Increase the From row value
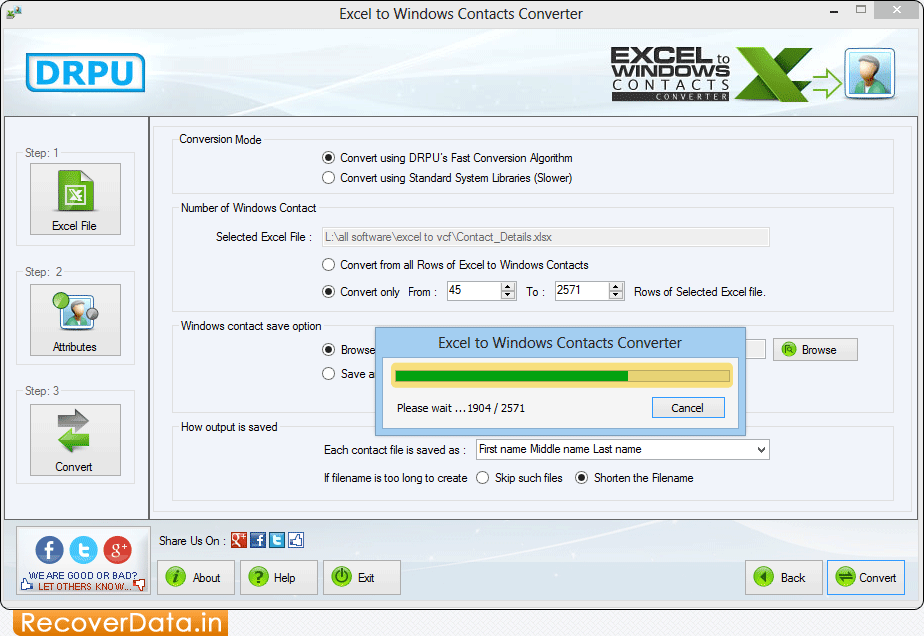Screen dimensions: 924x636 (x=508, y=286)
